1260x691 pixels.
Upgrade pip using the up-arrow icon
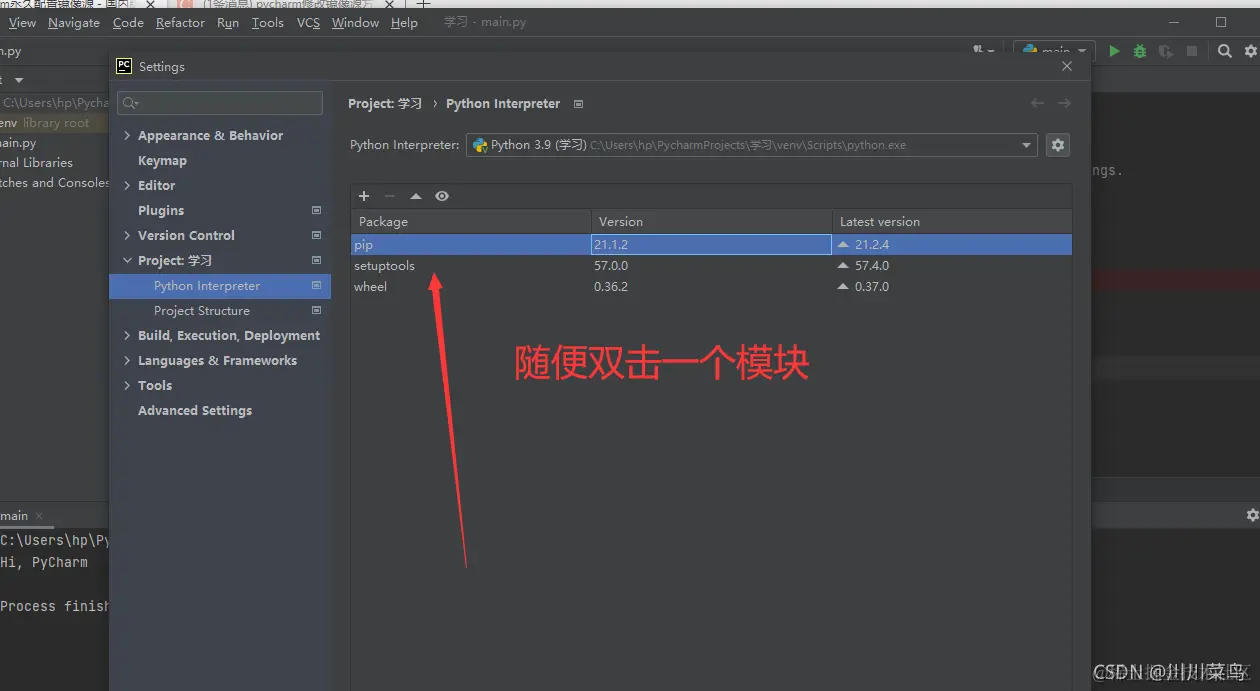(x=416, y=196)
